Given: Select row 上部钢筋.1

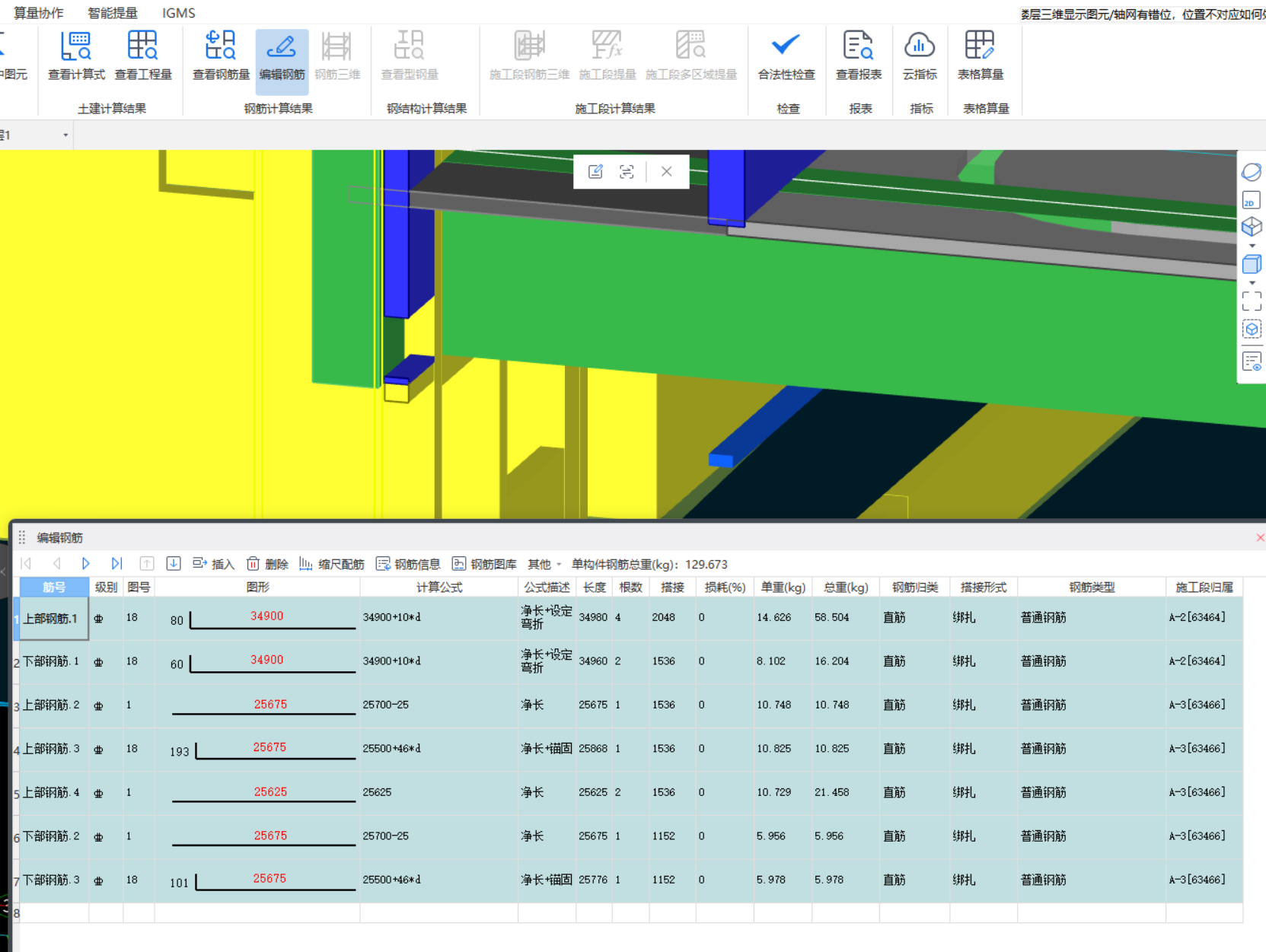Looking at the screenshot, I should point(54,618).
